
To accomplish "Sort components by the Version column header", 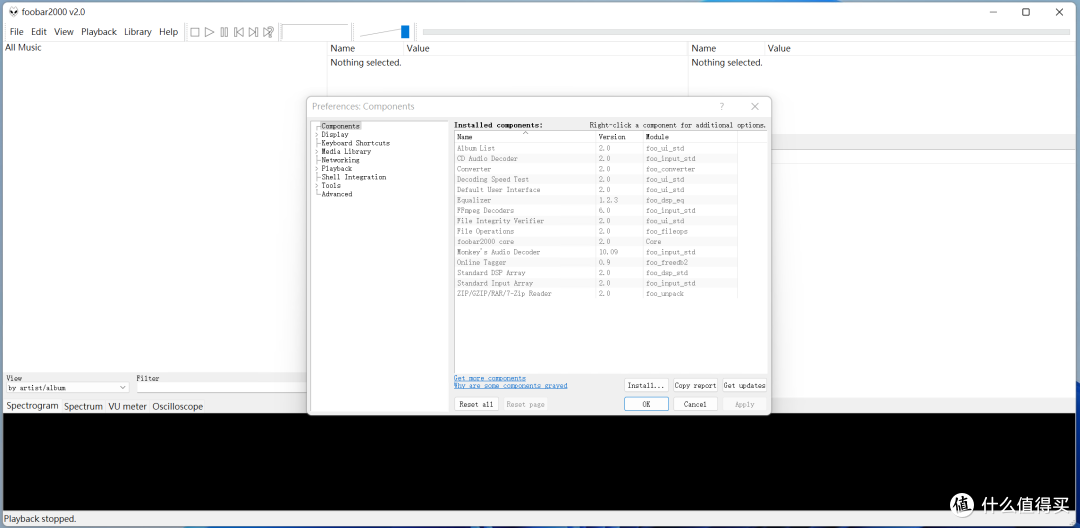I will [619, 137].
